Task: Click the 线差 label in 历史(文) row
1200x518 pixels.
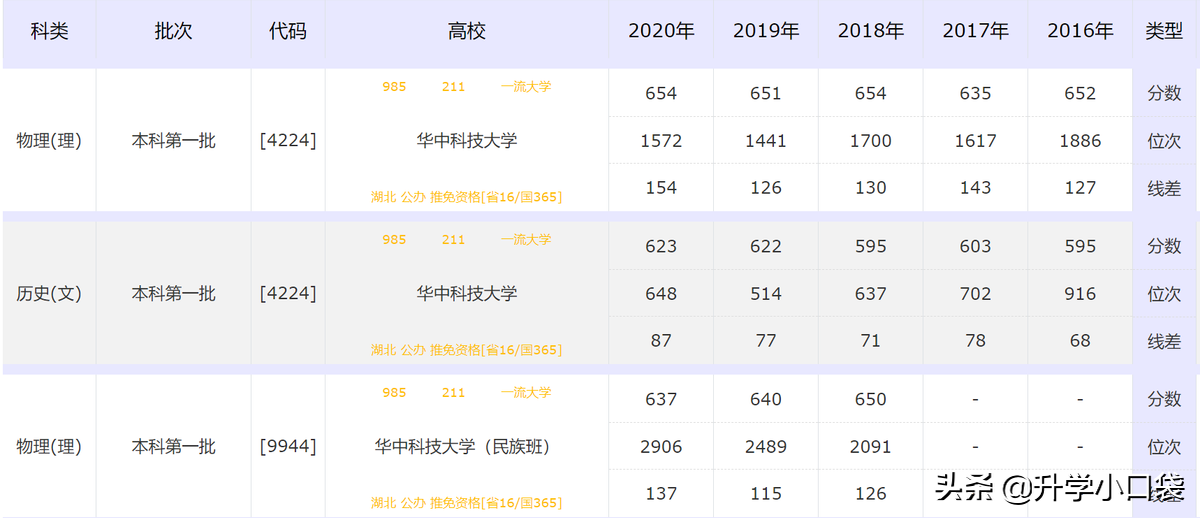Action: pyautogui.click(x=1164, y=341)
